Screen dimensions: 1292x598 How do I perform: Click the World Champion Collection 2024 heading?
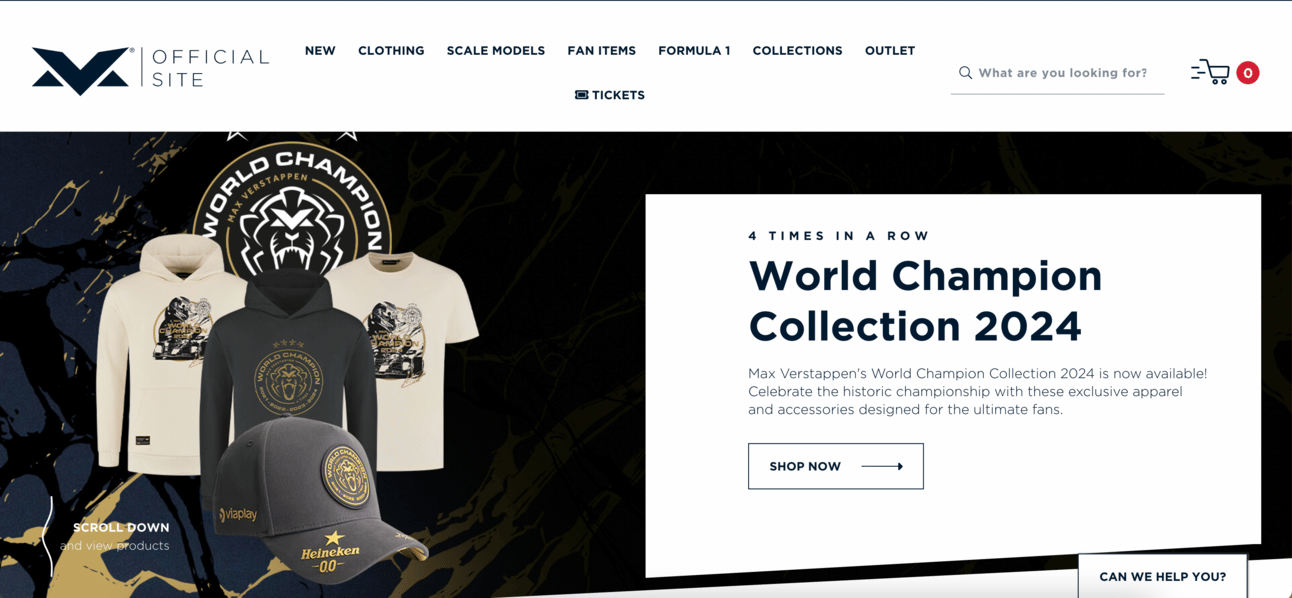tap(925, 300)
